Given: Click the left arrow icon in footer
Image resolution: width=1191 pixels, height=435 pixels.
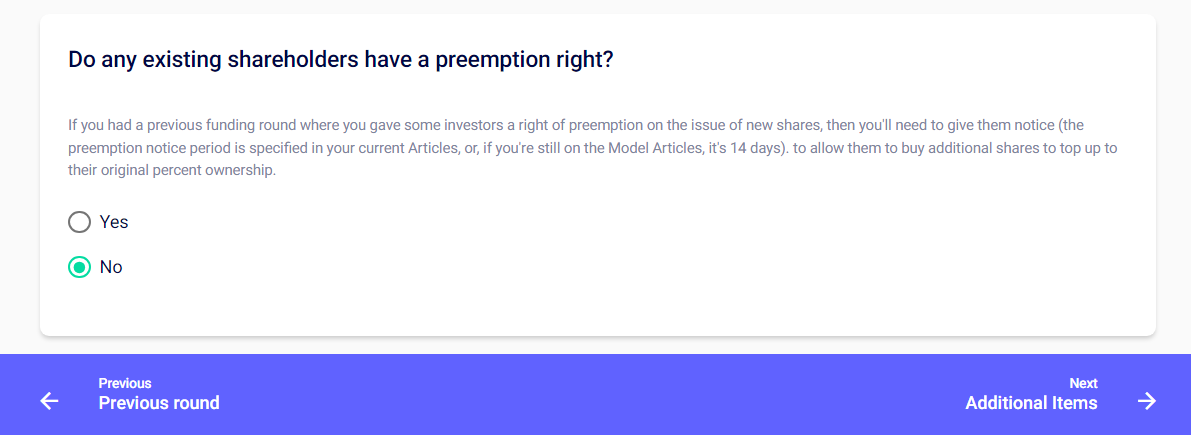Looking at the screenshot, I should (49, 401).
